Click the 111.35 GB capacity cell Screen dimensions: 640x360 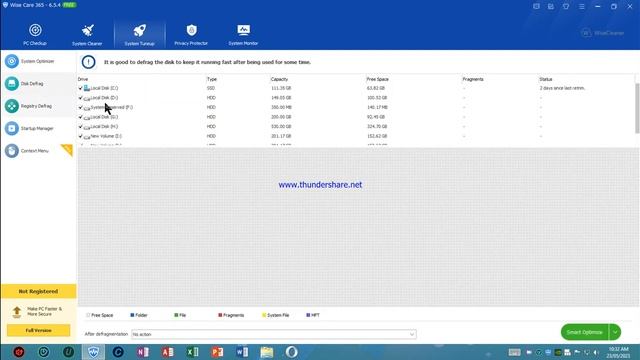(281, 88)
